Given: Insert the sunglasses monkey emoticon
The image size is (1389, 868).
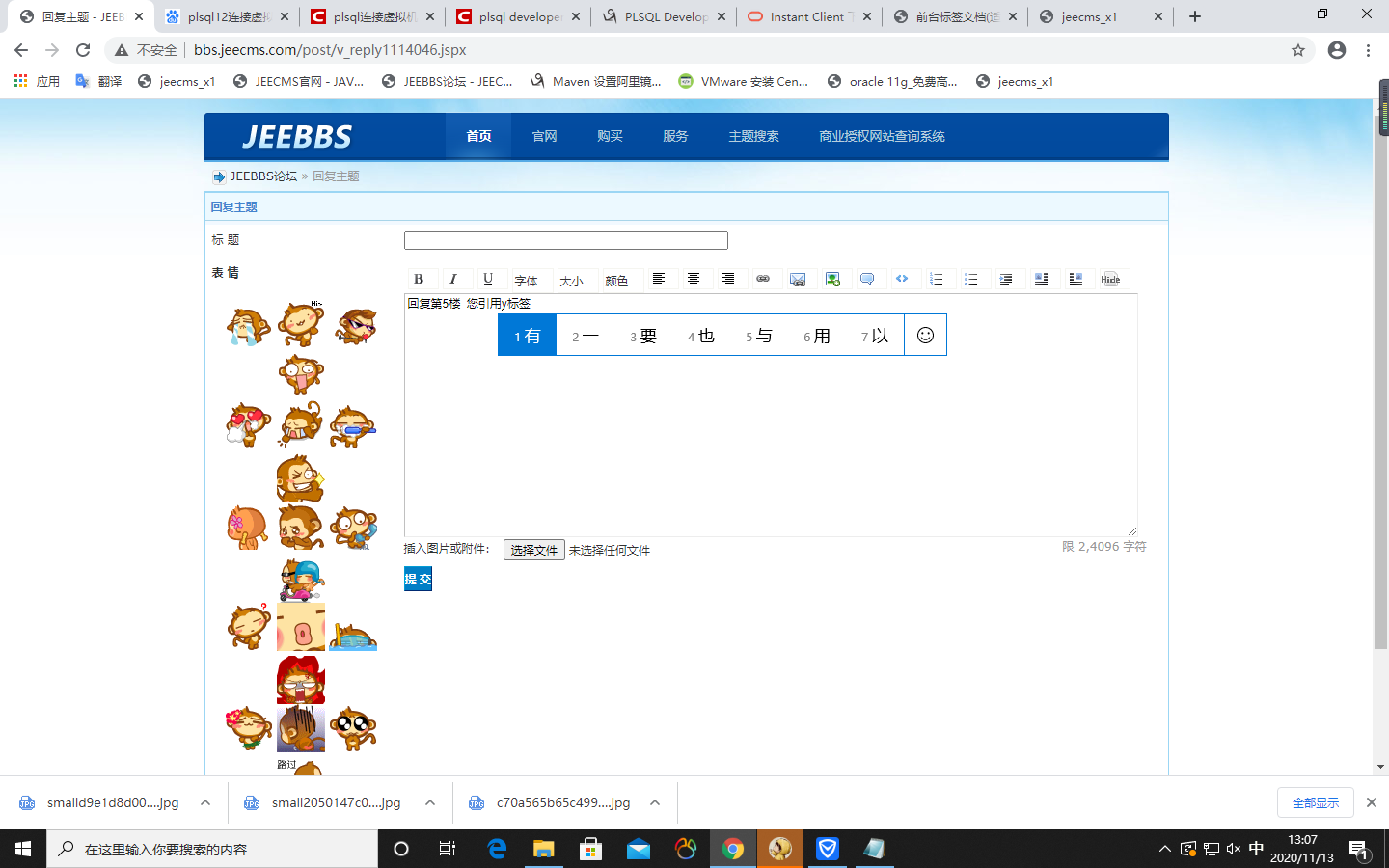Looking at the screenshot, I should click(x=355, y=326).
